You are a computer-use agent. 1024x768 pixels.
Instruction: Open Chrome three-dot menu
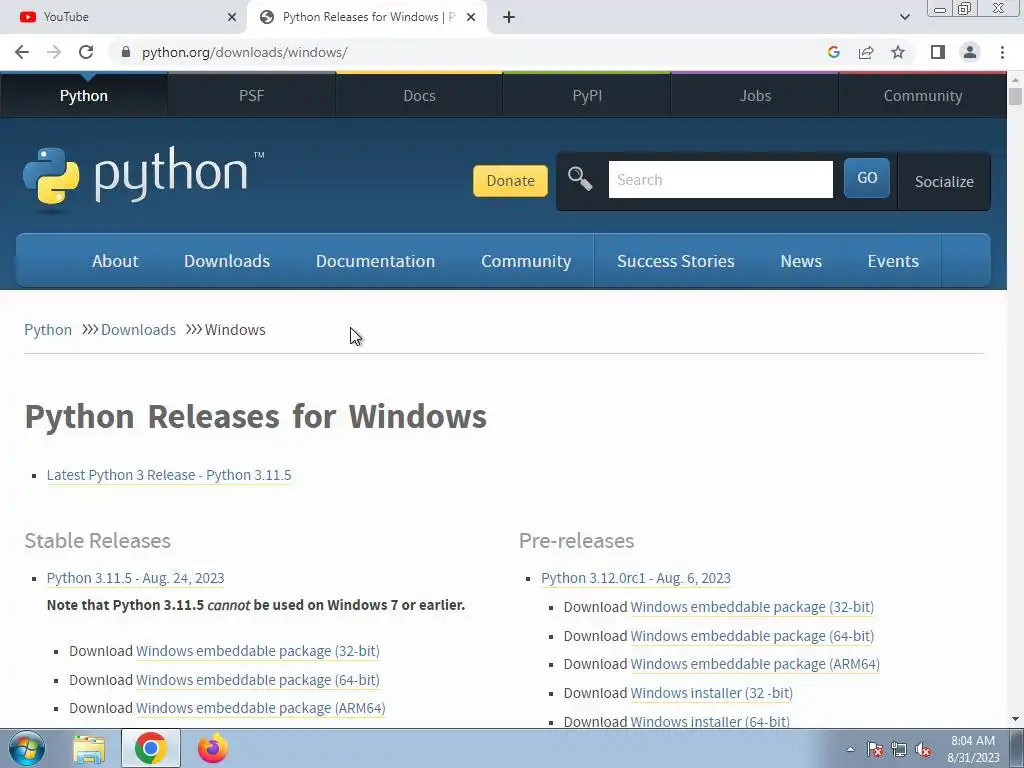tap(1002, 52)
